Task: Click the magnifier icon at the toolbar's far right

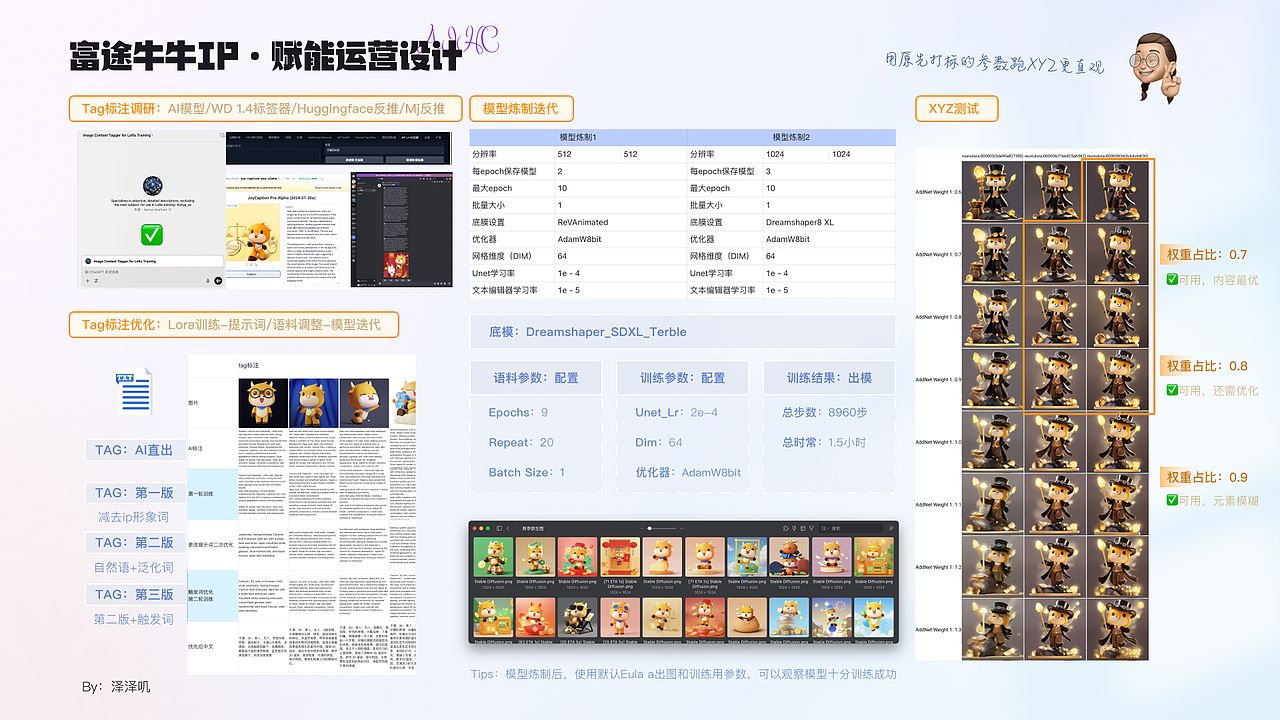Action: pos(891,528)
